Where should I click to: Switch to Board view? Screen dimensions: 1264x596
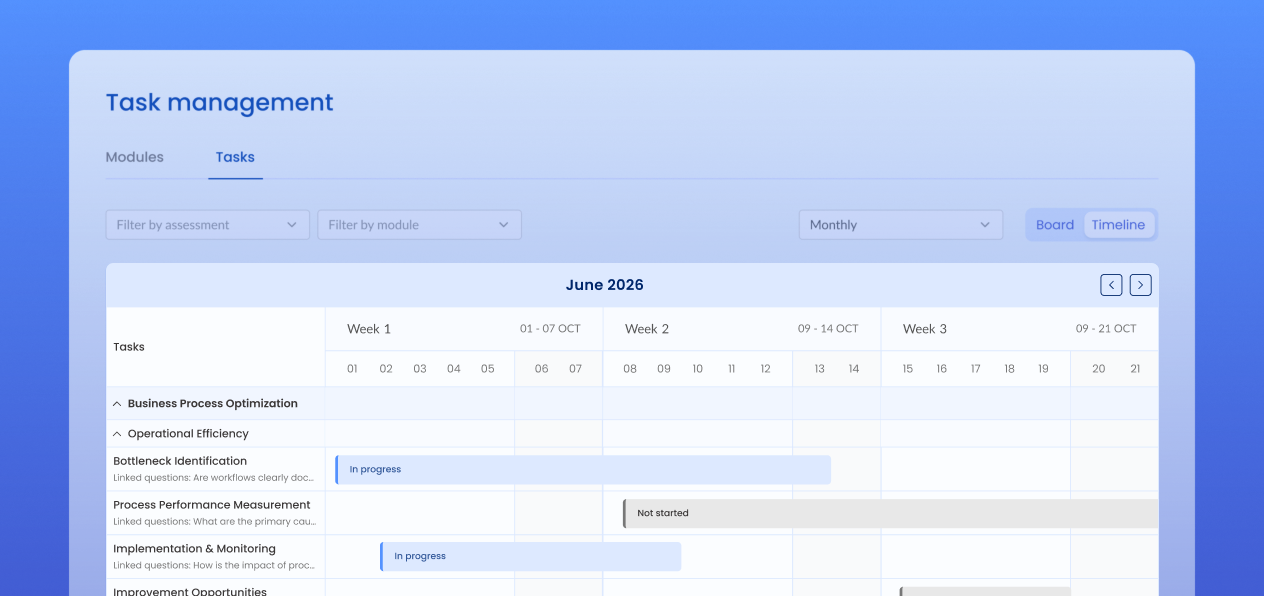tap(1055, 225)
